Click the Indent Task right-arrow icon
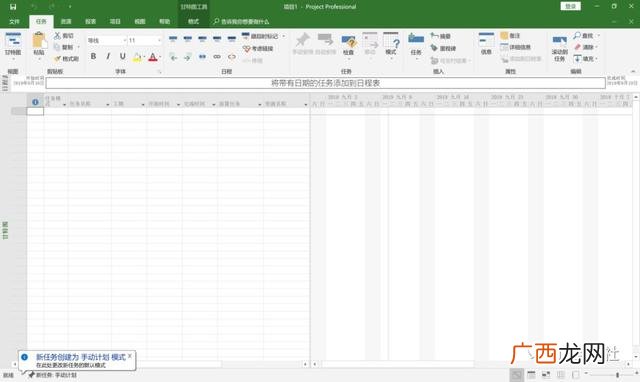This screenshot has height=382, width=640. click(188, 57)
